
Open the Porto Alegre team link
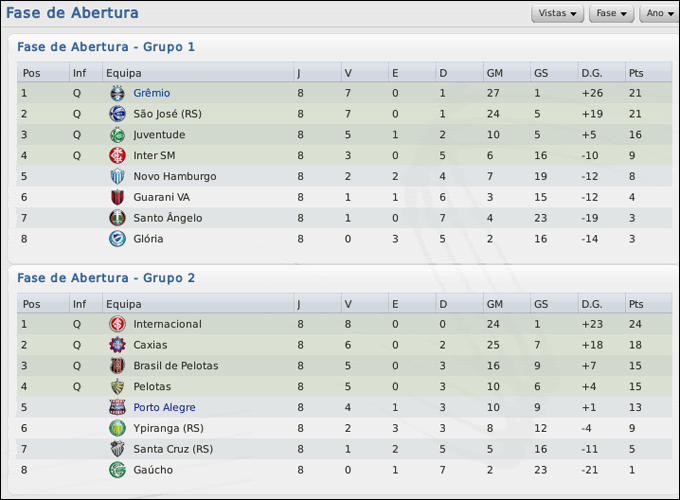tap(164, 408)
